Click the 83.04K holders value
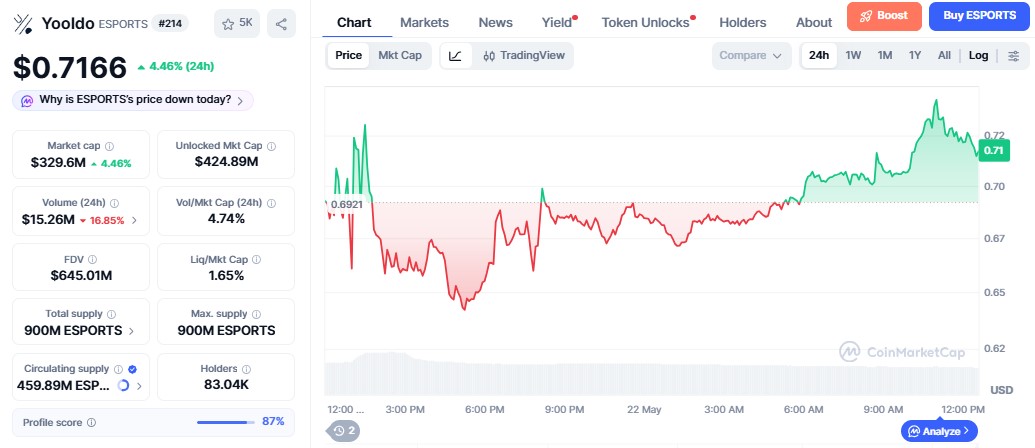The height and width of the screenshot is (448, 1035). [x=226, y=385]
